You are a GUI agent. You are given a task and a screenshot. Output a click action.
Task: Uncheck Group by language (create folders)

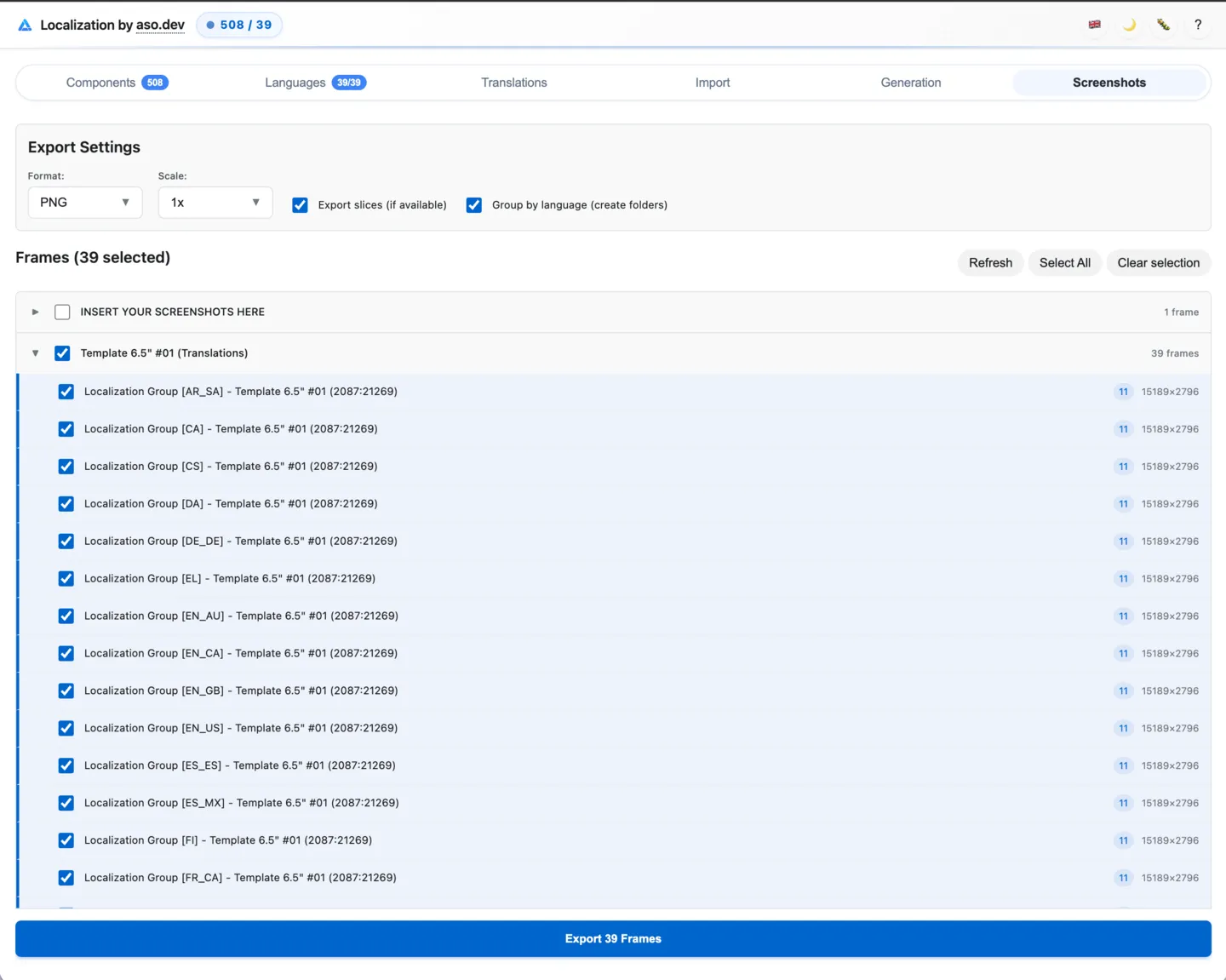pos(474,205)
